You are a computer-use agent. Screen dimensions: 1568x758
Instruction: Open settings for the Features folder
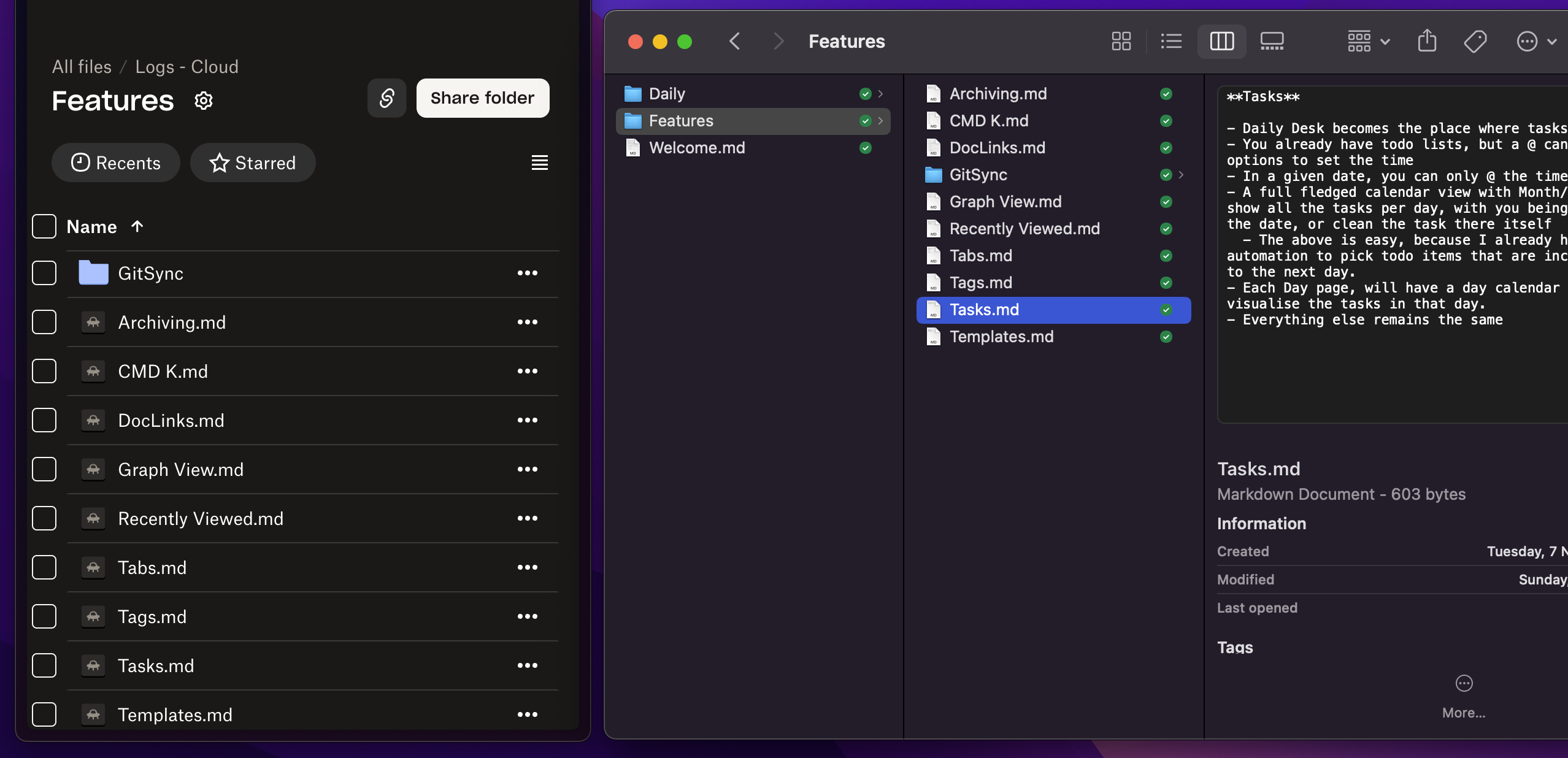(203, 101)
